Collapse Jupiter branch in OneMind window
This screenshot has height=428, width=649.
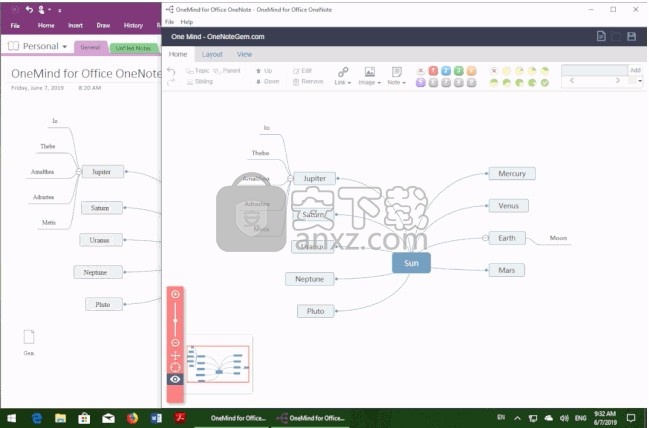(291, 178)
